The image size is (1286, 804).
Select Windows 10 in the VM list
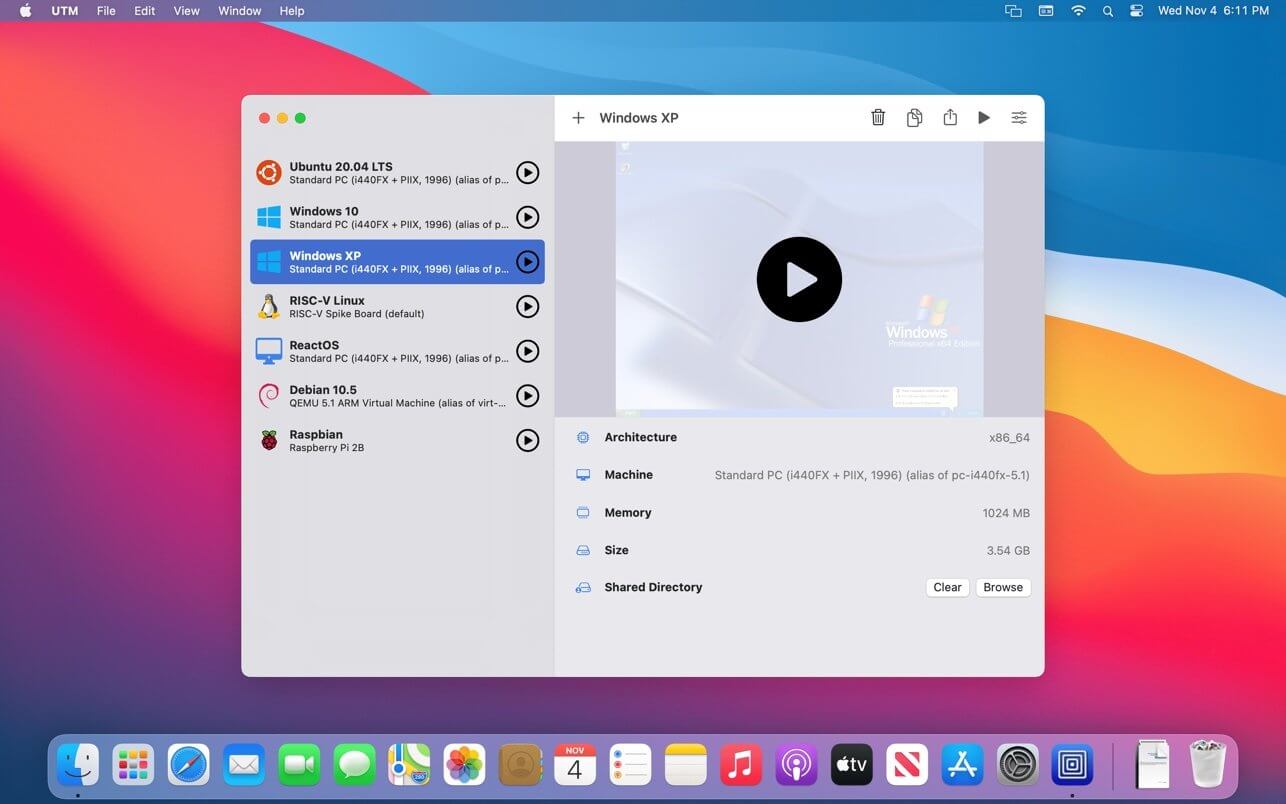(397, 217)
